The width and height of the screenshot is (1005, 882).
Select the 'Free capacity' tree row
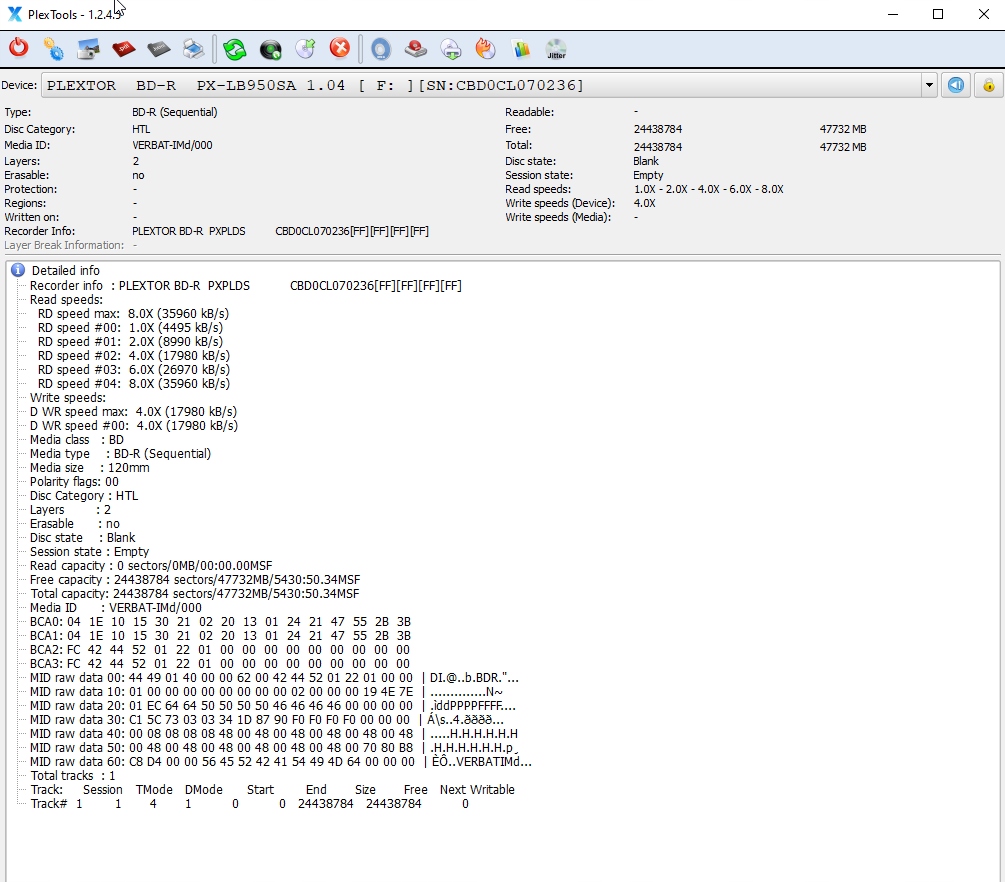(195, 580)
